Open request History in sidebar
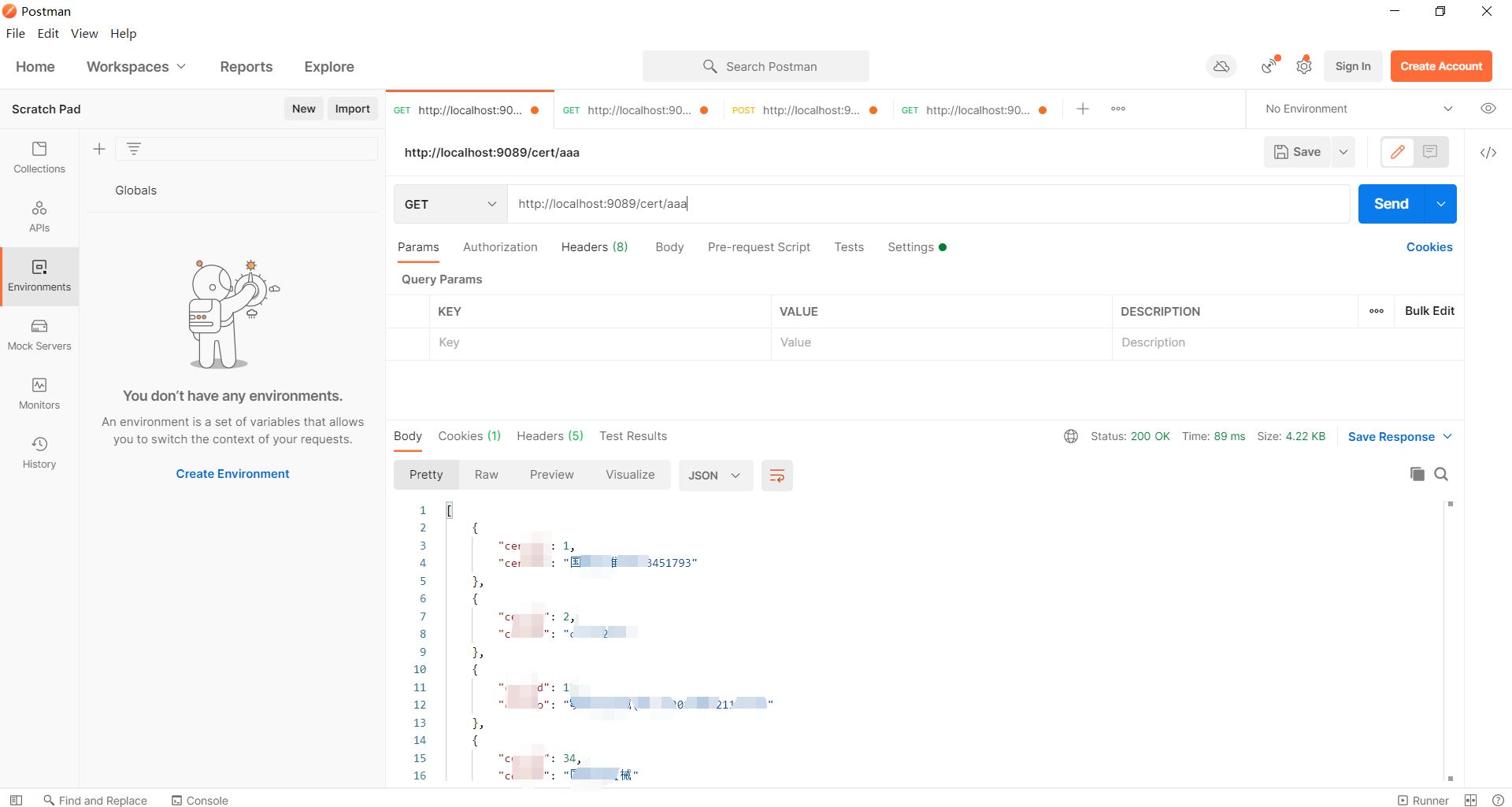Viewport: 1512px width, 807px height. point(39,453)
